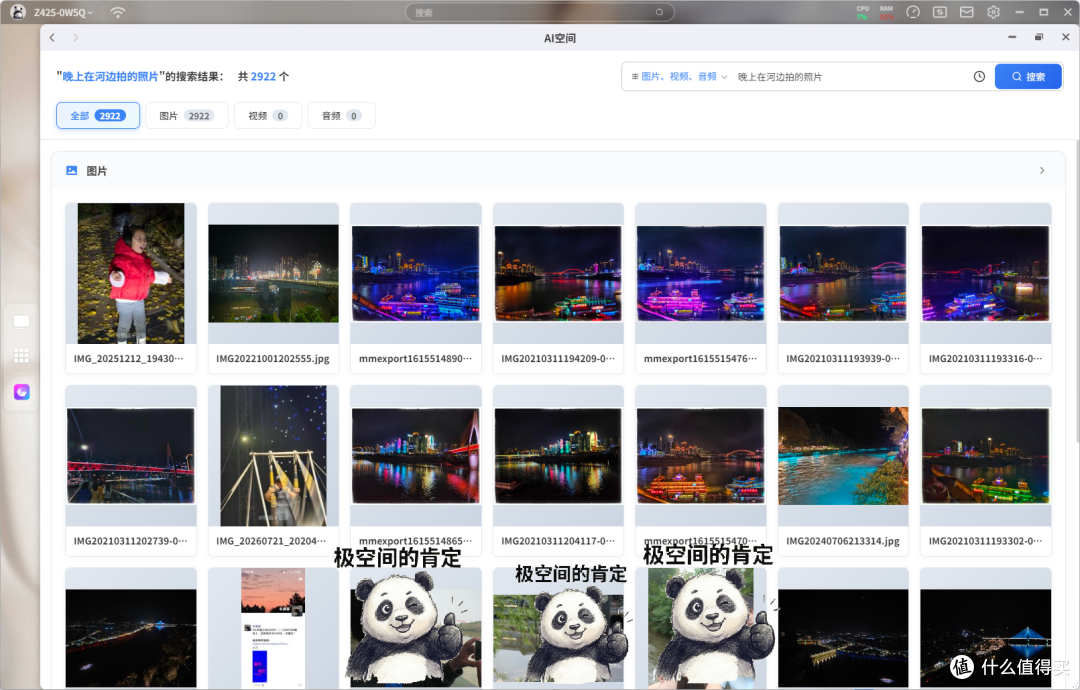Open the Z425-0W5Q device dropdown

coord(63,12)
